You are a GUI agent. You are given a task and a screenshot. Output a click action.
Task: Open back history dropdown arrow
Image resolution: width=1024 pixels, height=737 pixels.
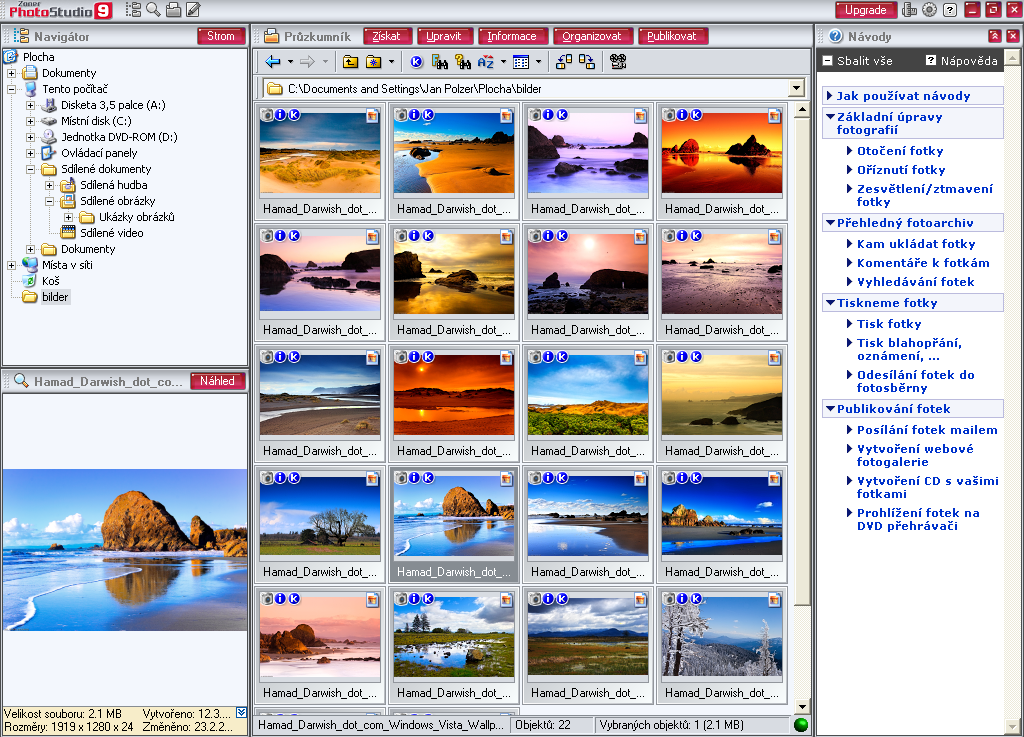click(x=291, y=62)
